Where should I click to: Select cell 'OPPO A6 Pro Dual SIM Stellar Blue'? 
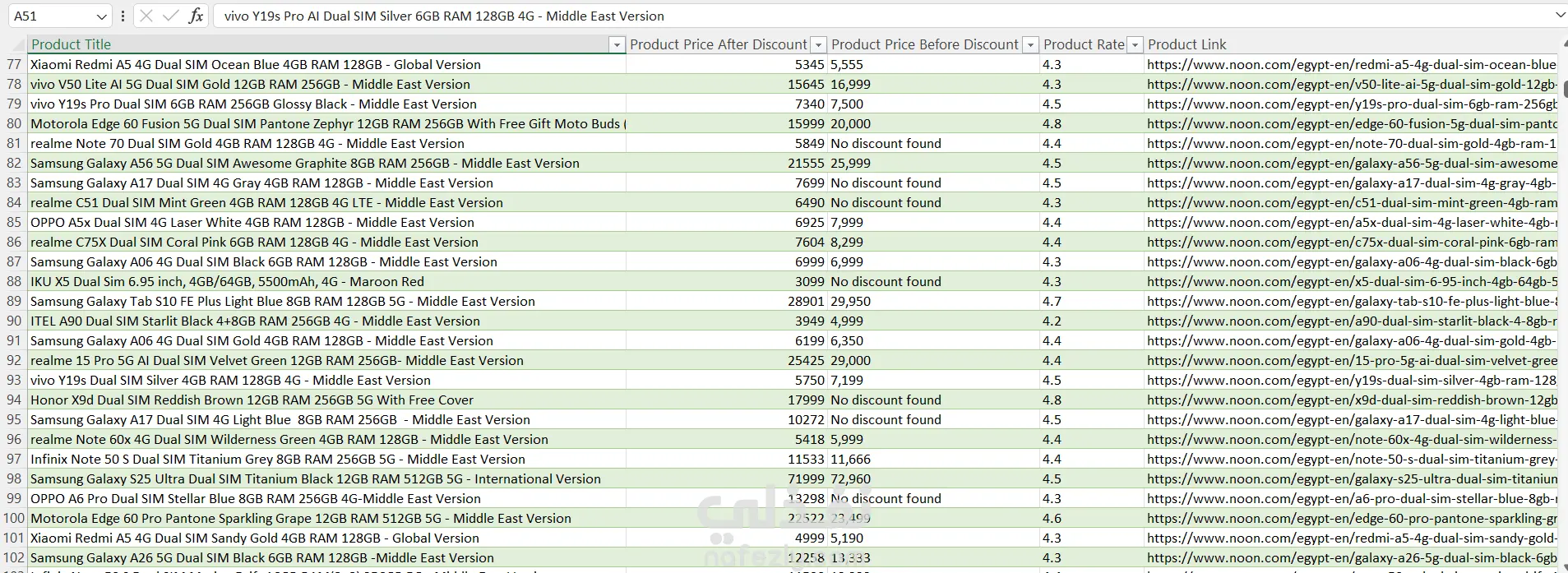[x=327, y=498]
